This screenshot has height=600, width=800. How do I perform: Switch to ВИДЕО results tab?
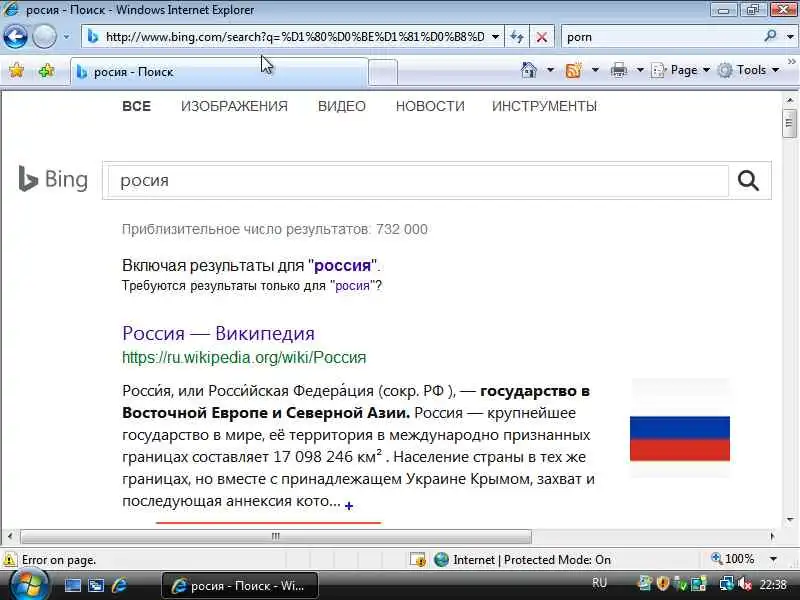(x=342, y=106)
